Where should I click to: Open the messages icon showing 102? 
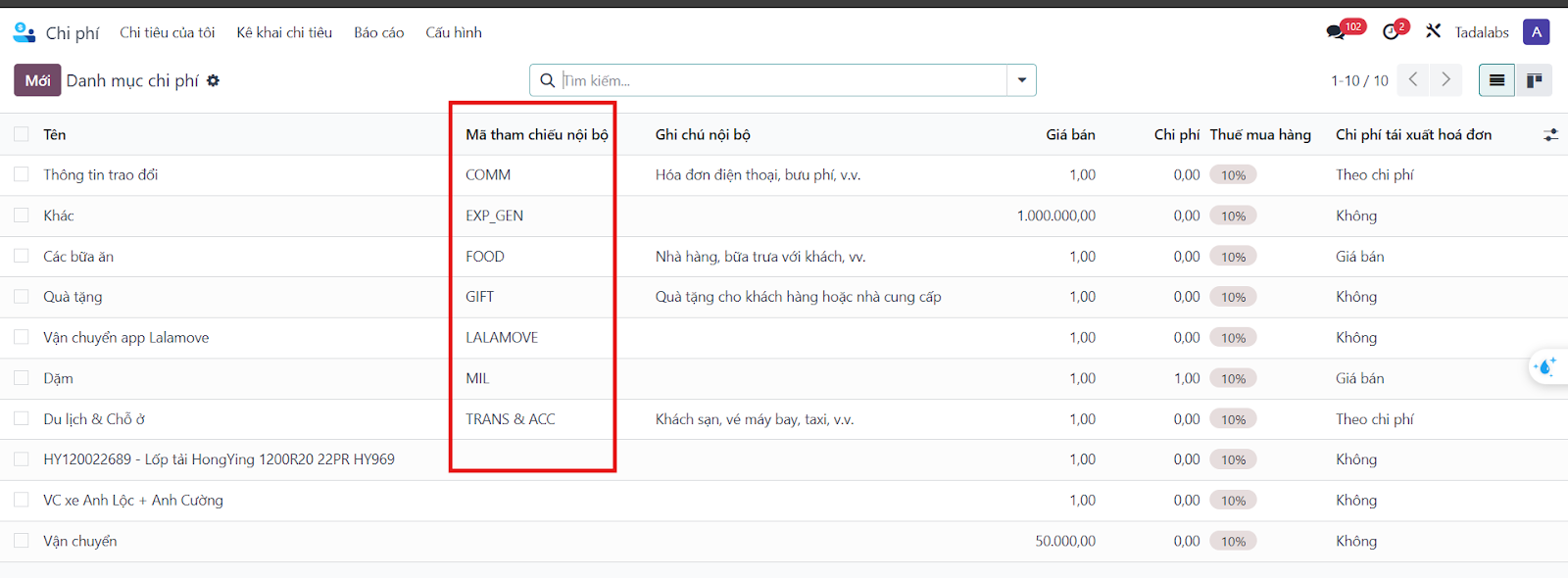[x=1345, y=30]
